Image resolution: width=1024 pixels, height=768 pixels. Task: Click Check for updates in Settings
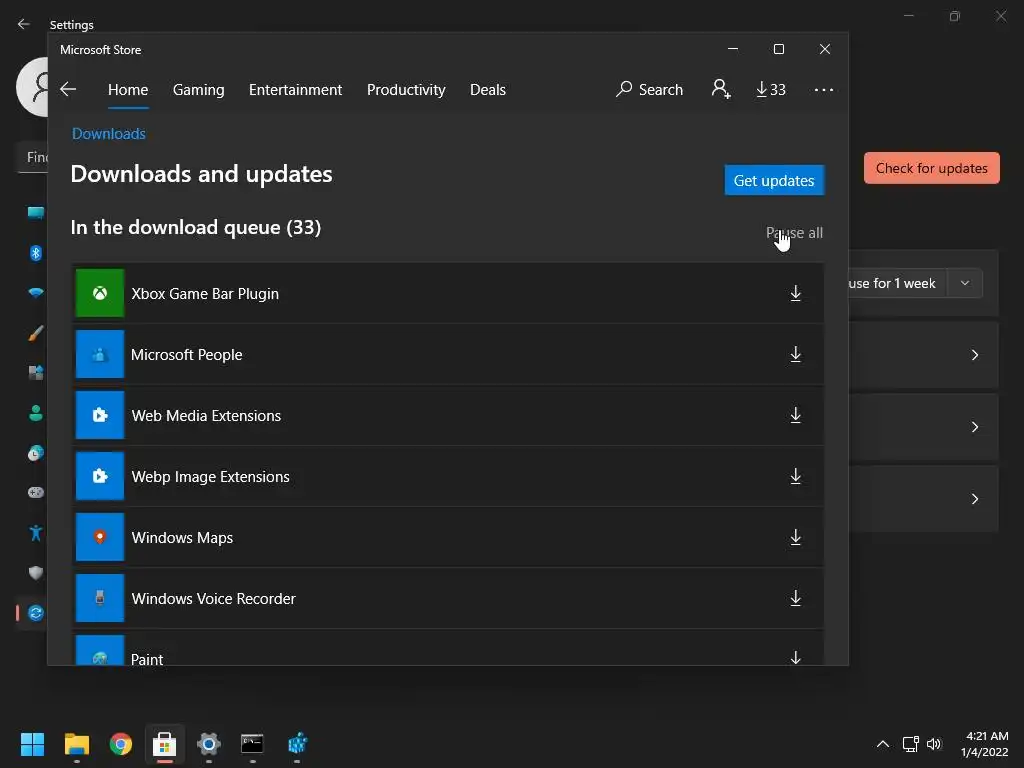pyautogui.click(x=931, y=168)
